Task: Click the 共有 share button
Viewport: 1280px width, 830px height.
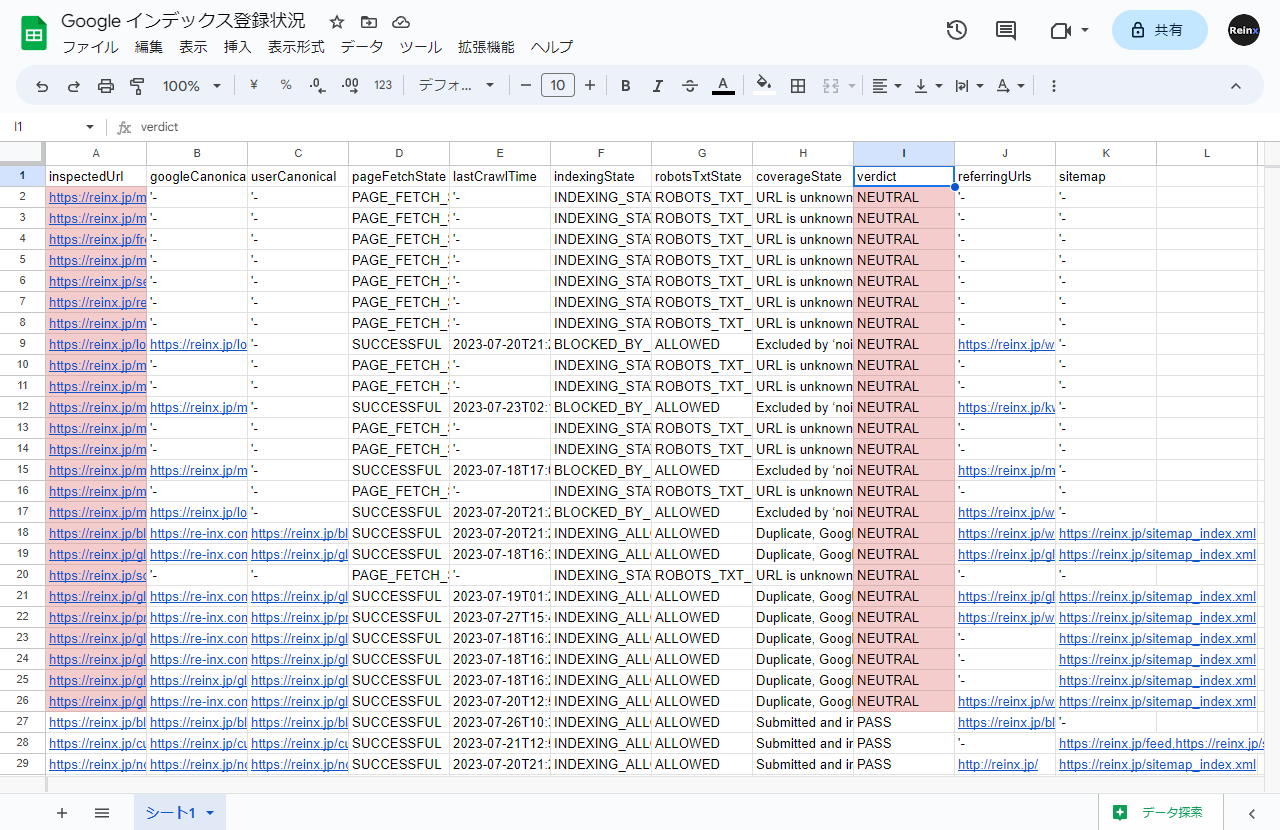Action: click(1159, 30)
